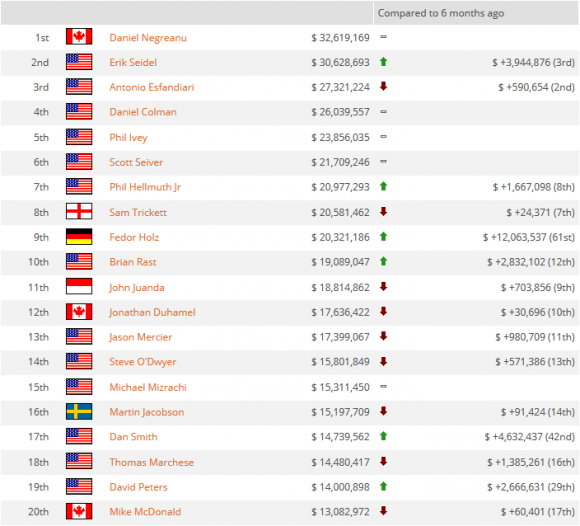Viewport: 580px width, 526px height.
Task: Click the Indonesian flag next to John Juanda
Action: pyautogui.click(x=79, y=287)
